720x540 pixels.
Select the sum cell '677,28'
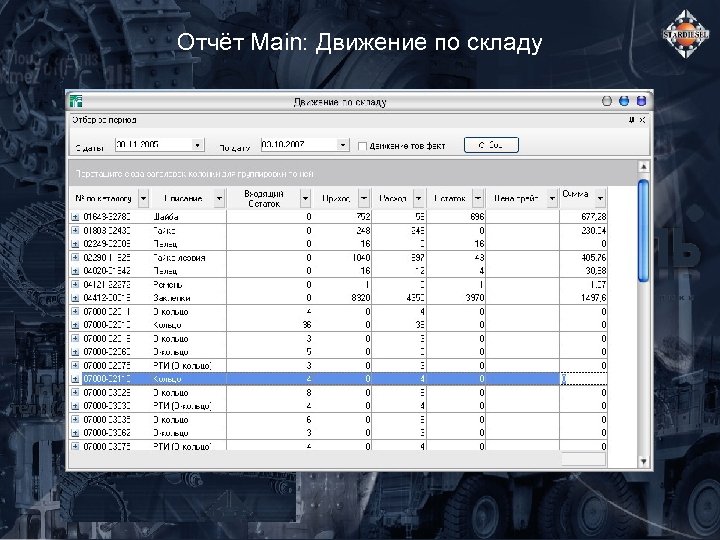[x=583, y=217]
